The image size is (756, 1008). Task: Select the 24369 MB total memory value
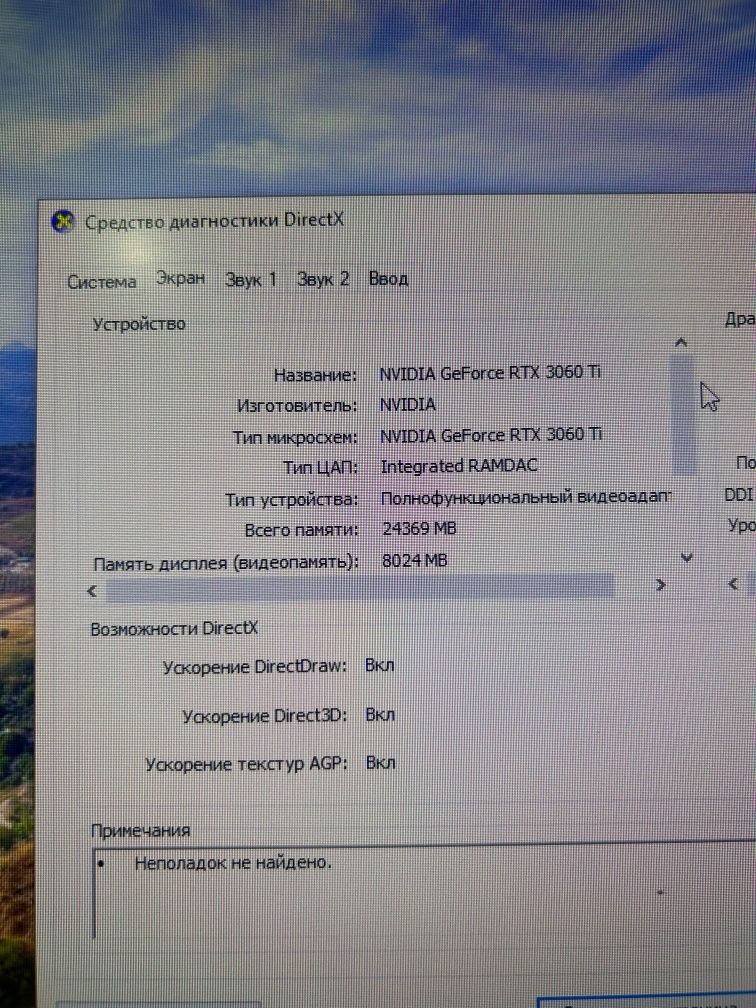419,528
